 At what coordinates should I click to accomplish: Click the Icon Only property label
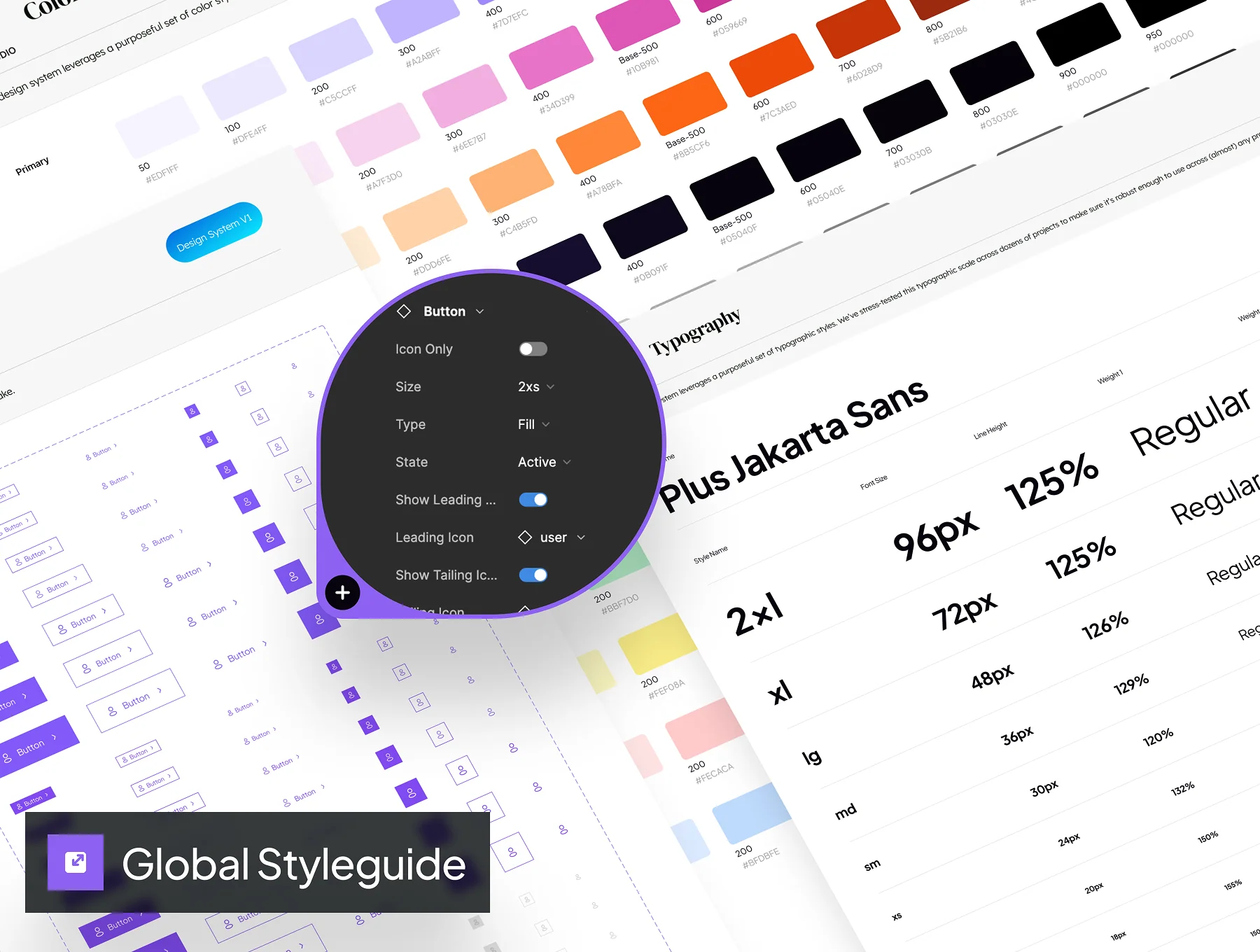[x=424, y=349]
